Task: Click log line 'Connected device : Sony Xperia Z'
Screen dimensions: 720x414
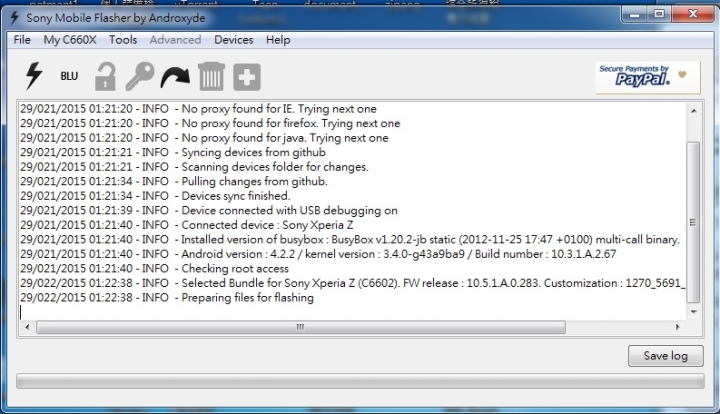Action: click(186, 225)
